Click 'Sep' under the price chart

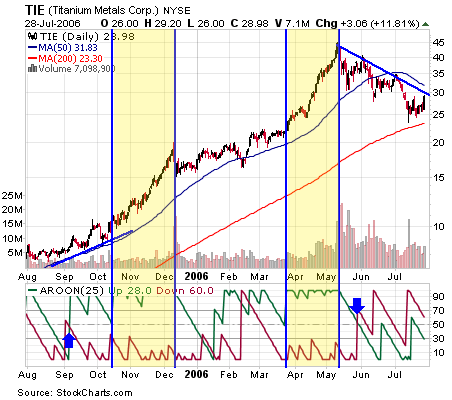64,277
